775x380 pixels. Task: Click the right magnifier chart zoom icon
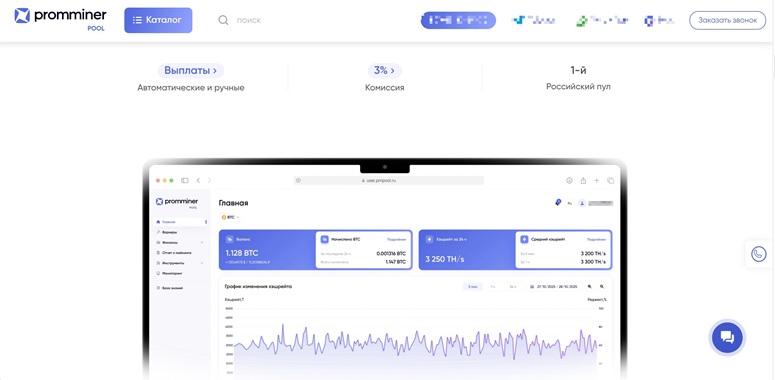[602, 287]
